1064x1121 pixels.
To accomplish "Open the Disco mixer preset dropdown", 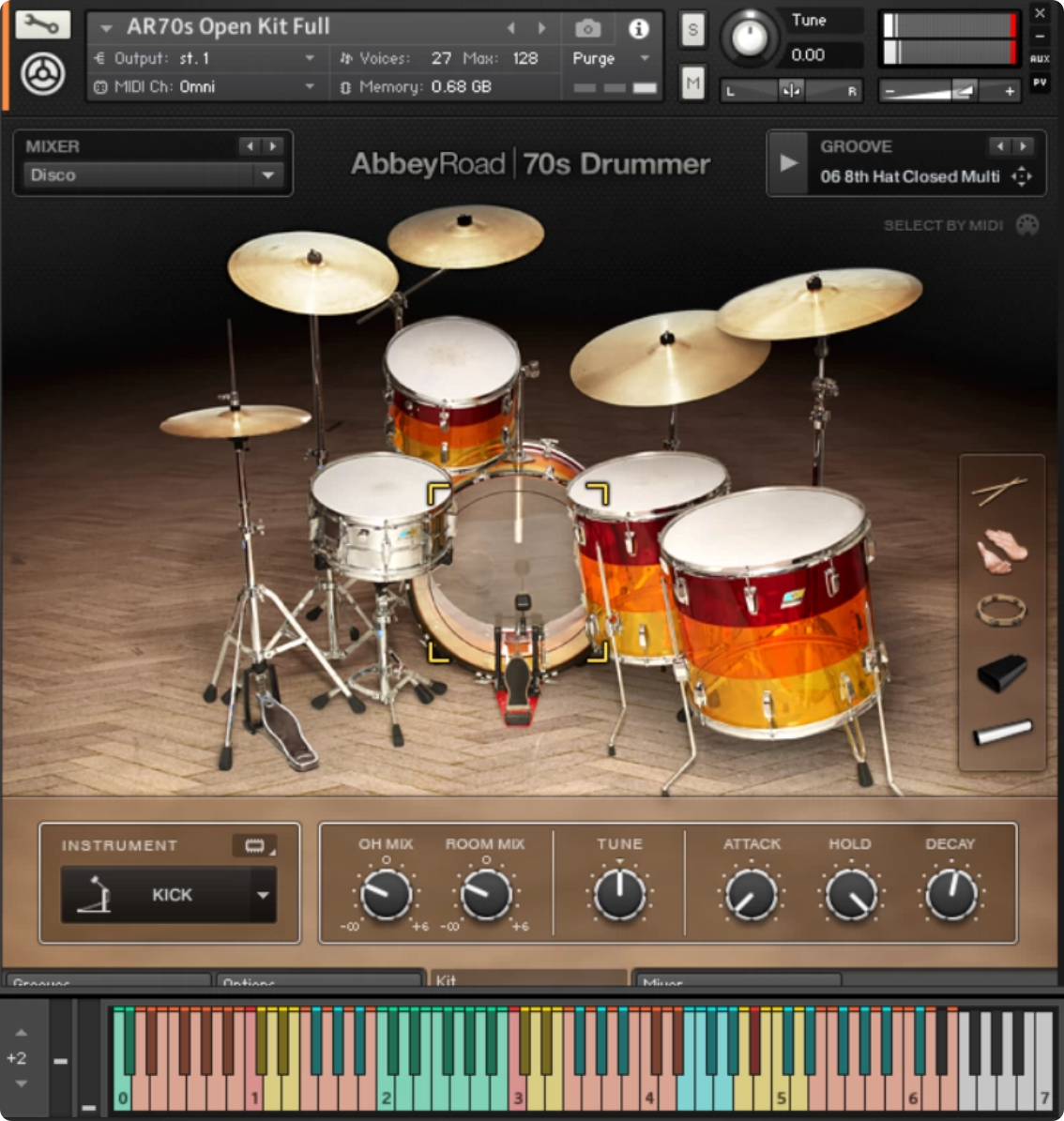I will [154, 174].
